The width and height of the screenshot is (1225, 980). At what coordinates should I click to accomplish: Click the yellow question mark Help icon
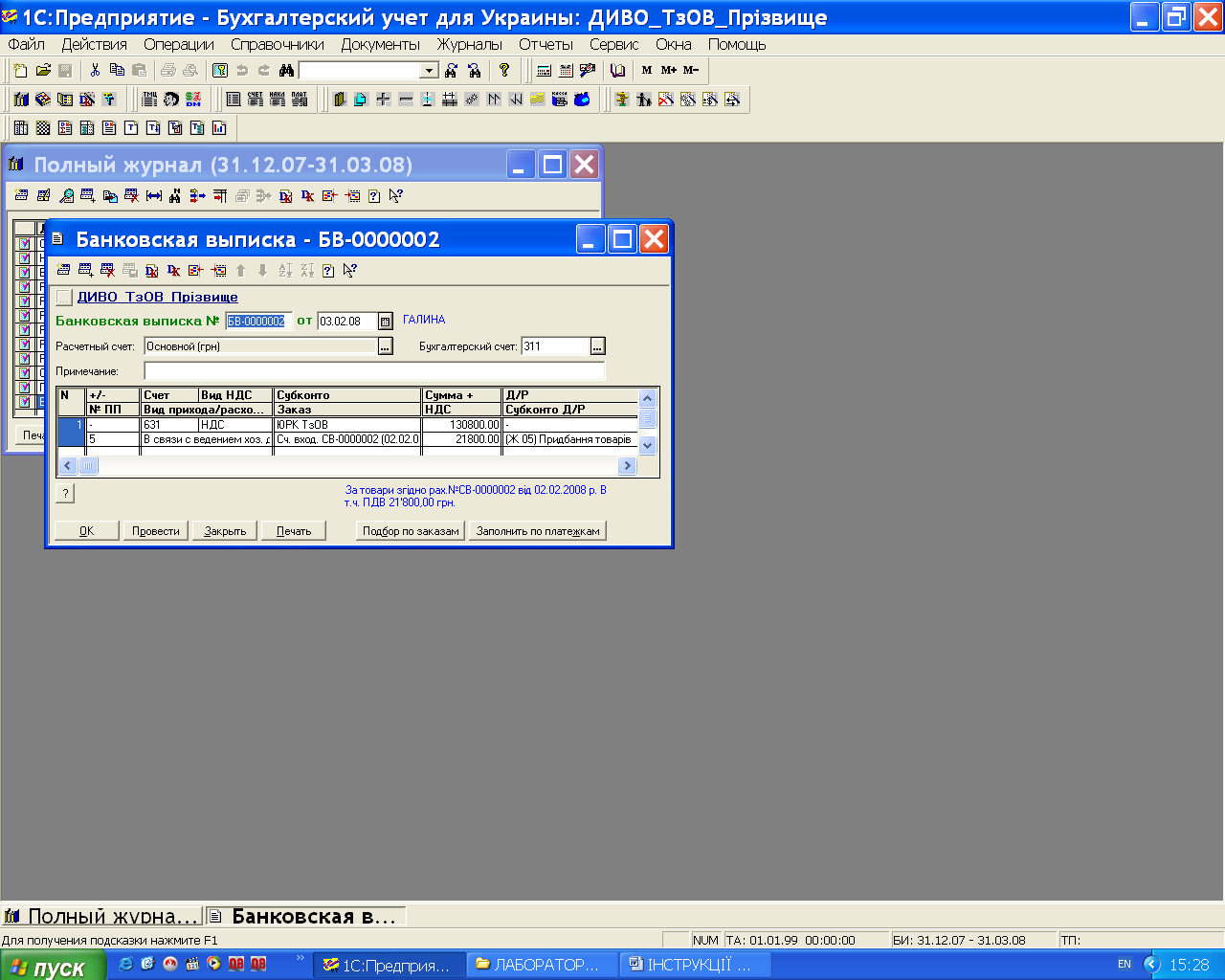[x=504, y=71]
